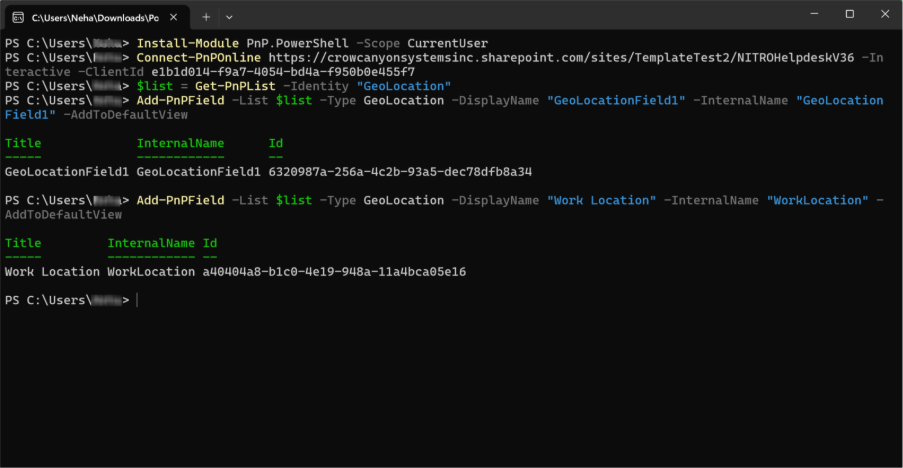Image resolution: width=903 pixels, height=468 pixels.
Task: Open a new terminal tab with plus button
Action: point(206,17)
